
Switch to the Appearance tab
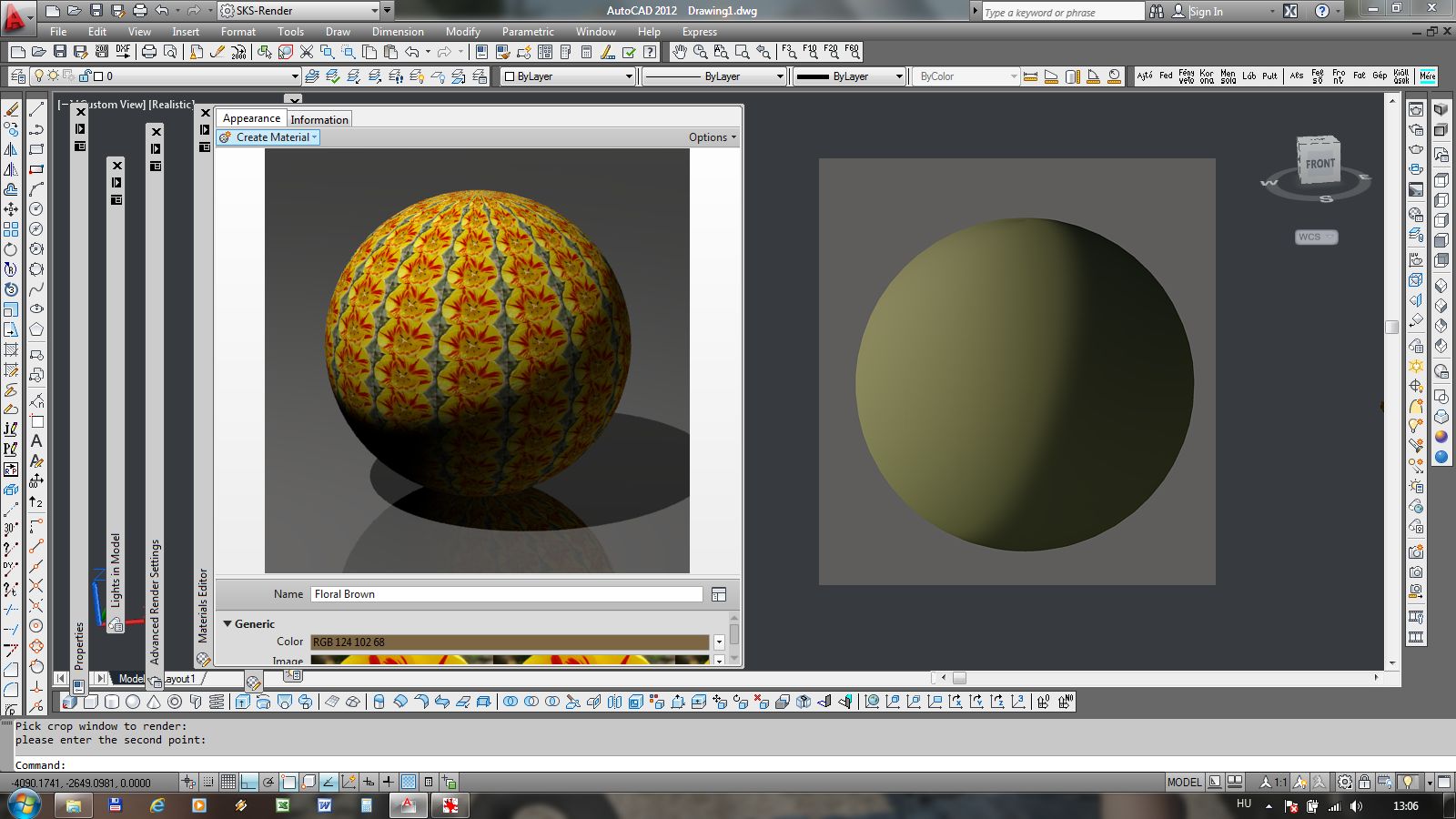(x=251, y=118)
